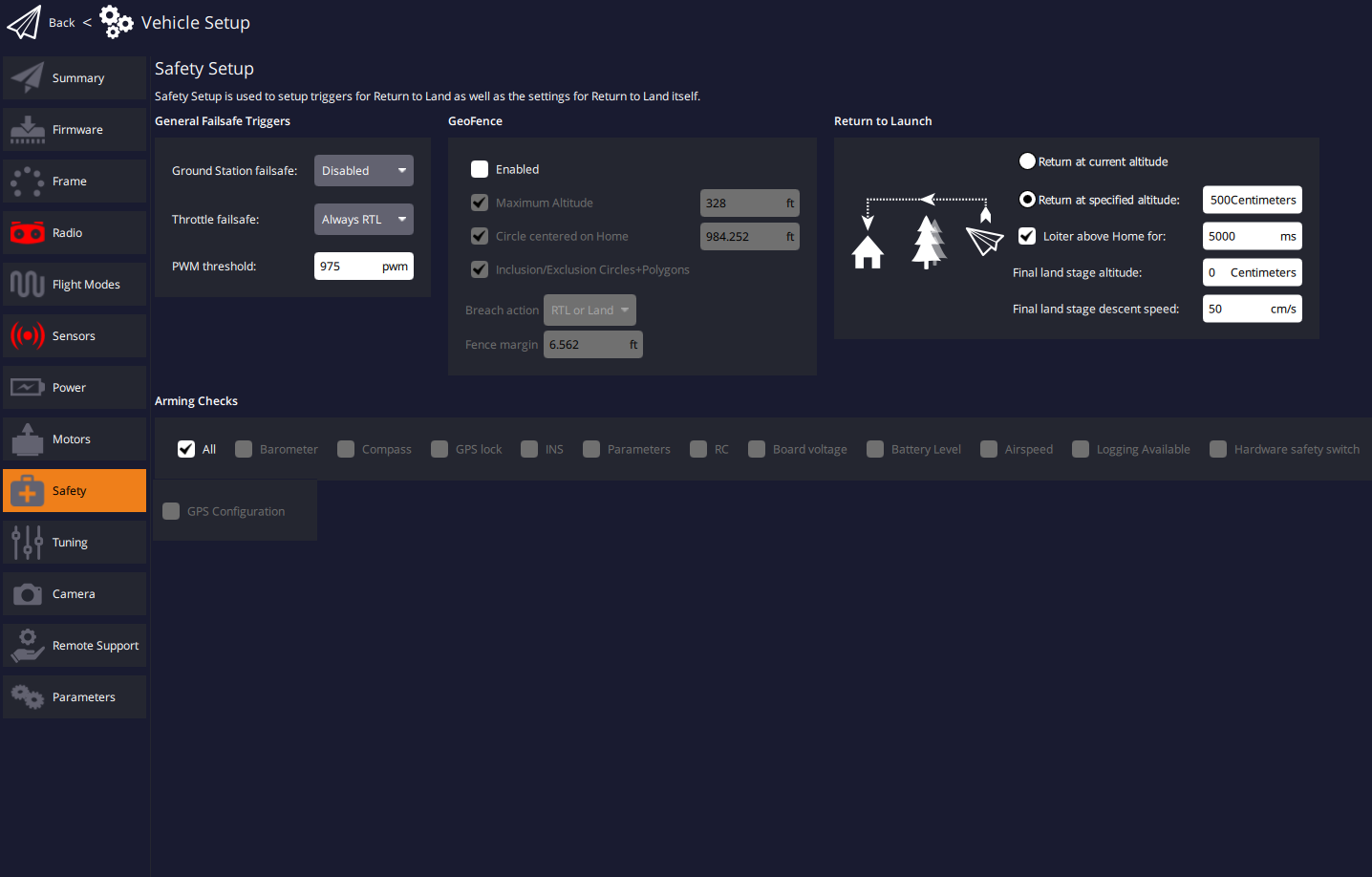1372x877 pixels.
Task: Click the red Radio controller icon
Action: point(28,233)
